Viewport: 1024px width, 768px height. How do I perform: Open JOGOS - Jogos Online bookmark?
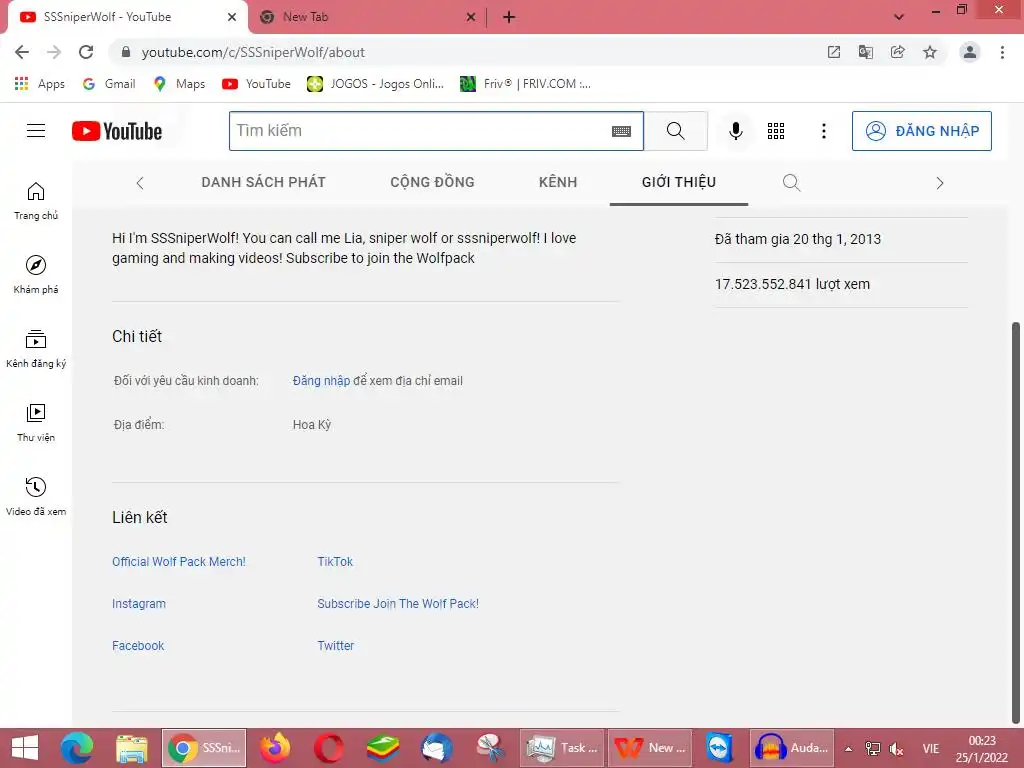point(376,84)
